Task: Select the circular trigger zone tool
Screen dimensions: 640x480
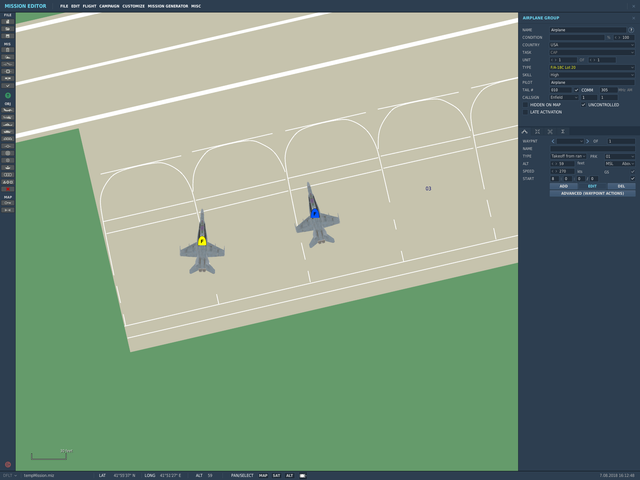Action: tap(8, 153)
